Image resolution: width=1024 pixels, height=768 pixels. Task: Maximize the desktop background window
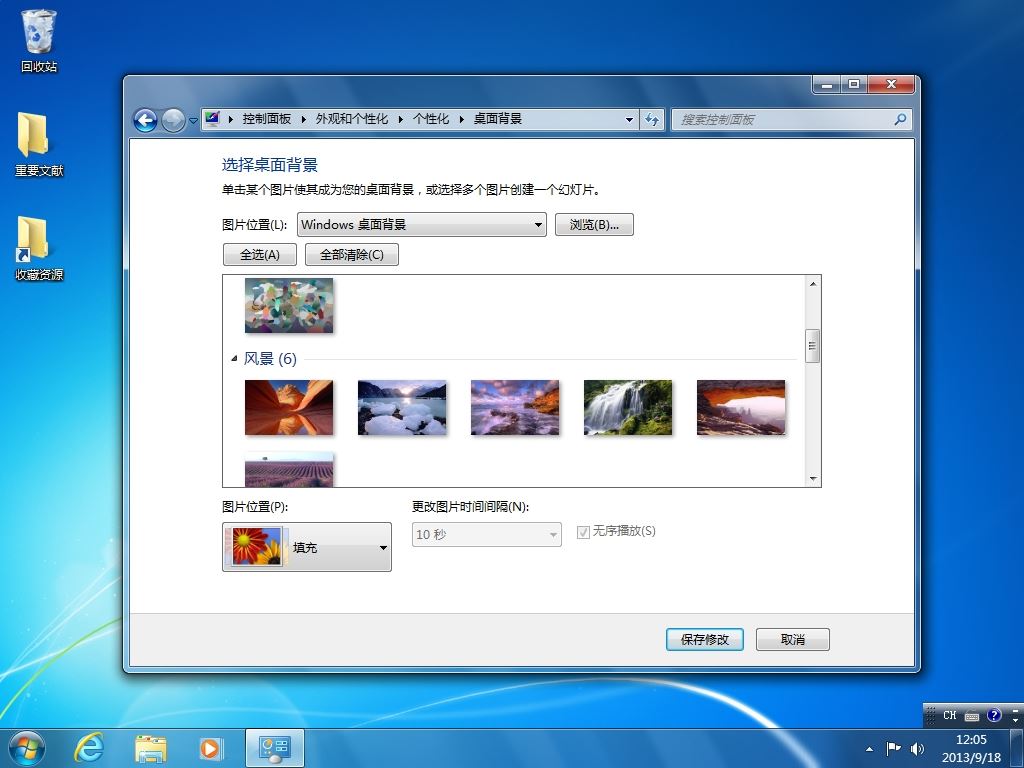pyautogui.click(x=854, y=85)
